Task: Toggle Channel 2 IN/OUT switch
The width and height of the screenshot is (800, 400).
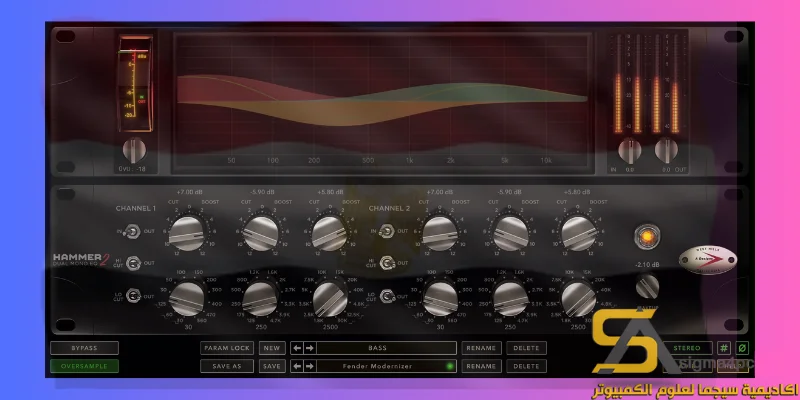Action: (387, 232)
